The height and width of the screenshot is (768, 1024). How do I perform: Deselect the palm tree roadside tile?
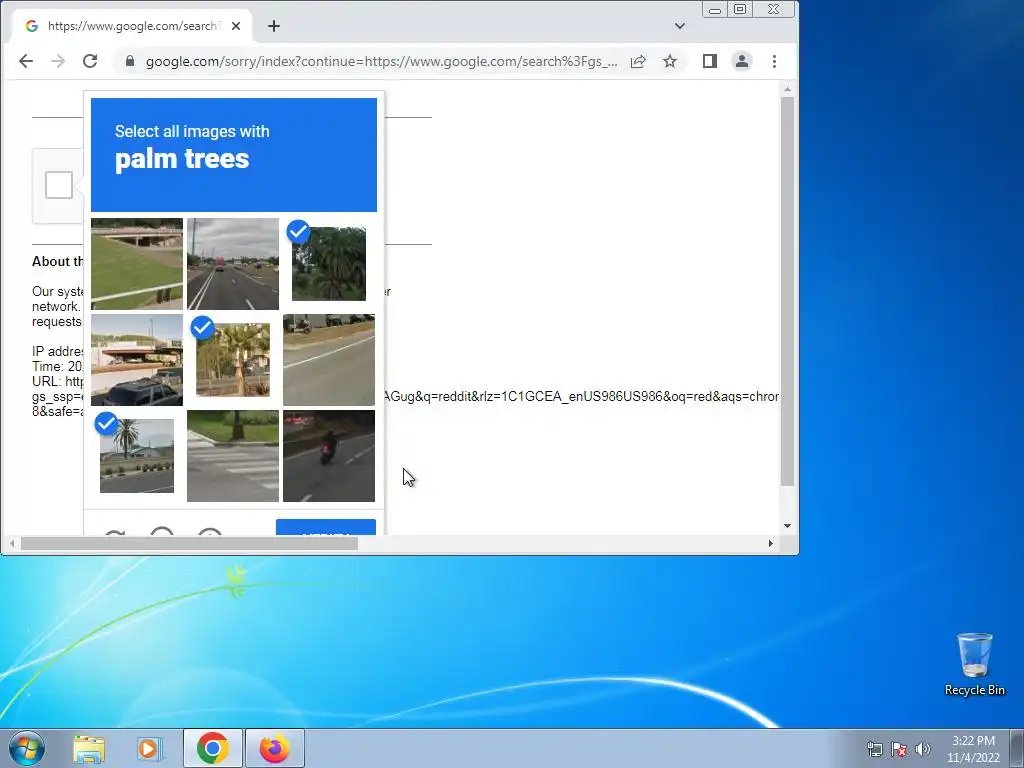click(x=136, y=456)
